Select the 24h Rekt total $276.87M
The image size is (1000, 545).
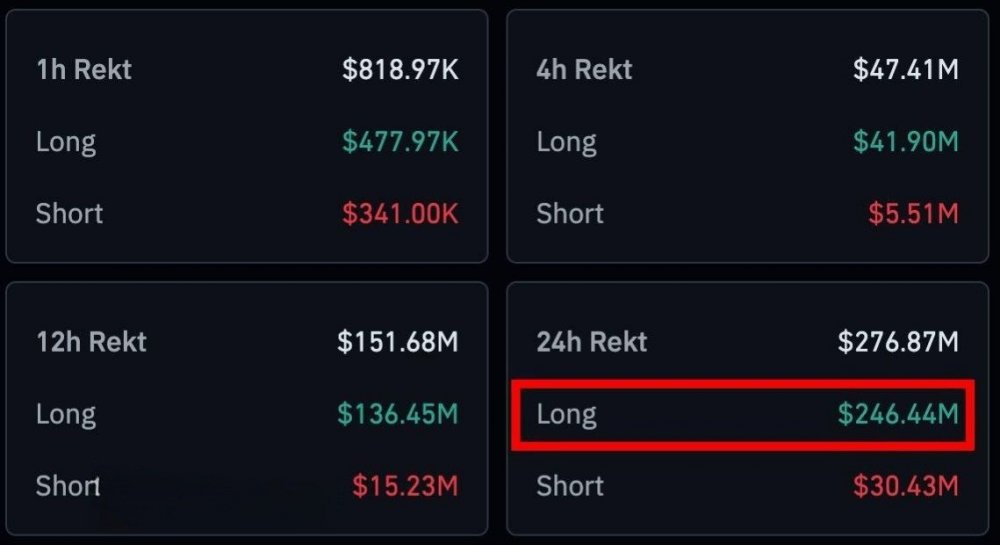pyautogui.click(x=898, y=342)
